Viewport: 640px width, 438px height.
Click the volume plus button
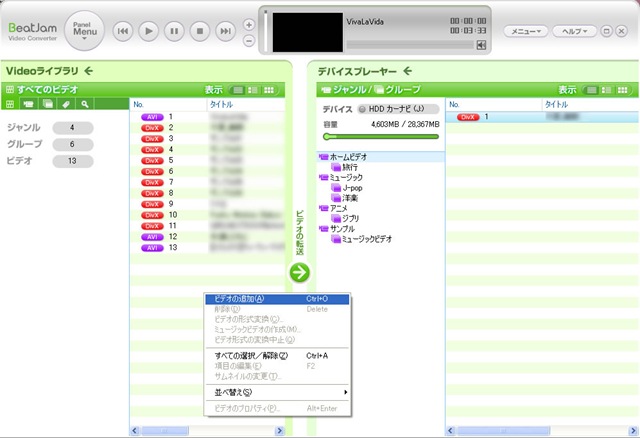[249, 25]
